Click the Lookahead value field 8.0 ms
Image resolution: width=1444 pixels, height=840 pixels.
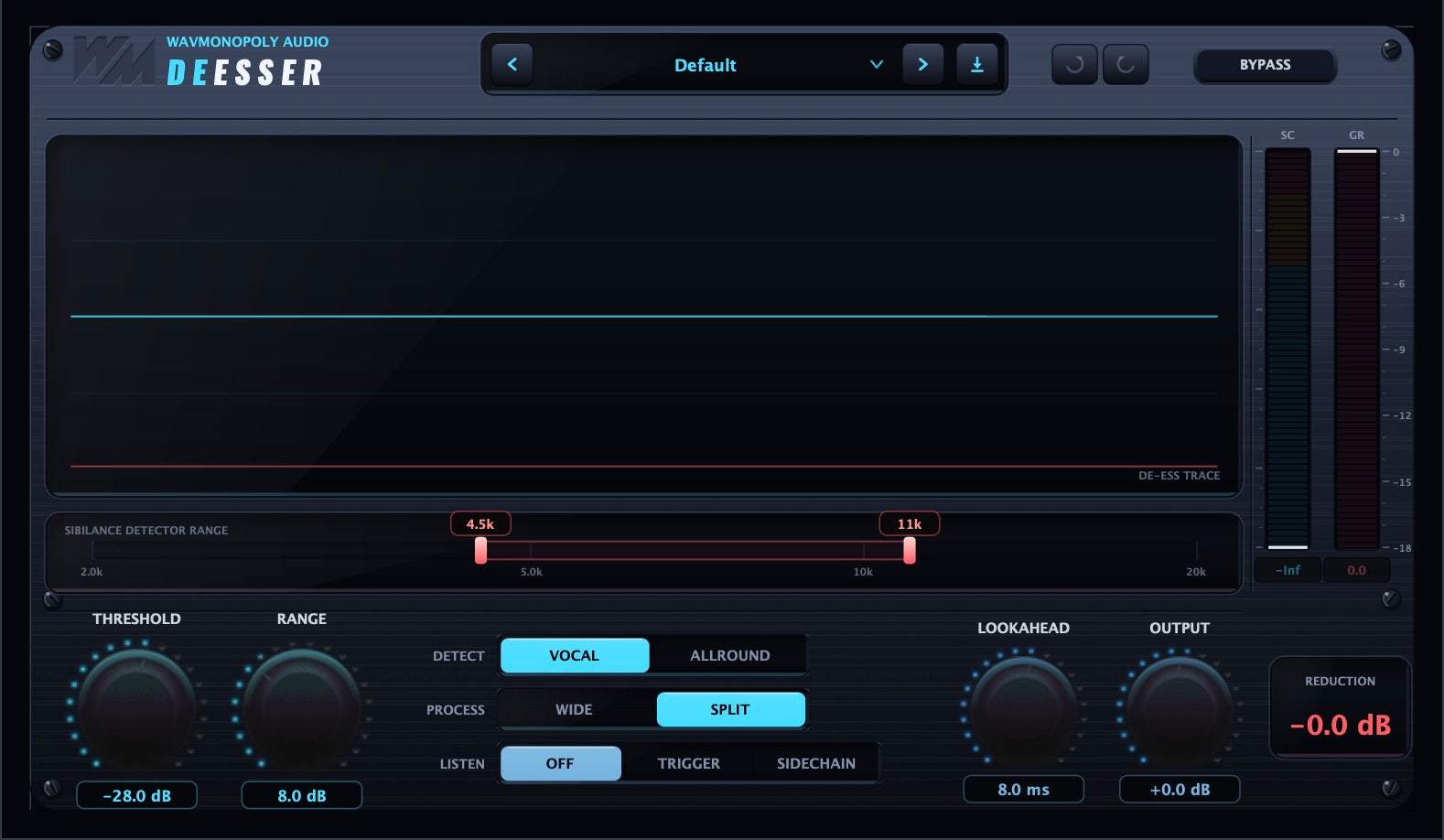tap(1024, 789)
